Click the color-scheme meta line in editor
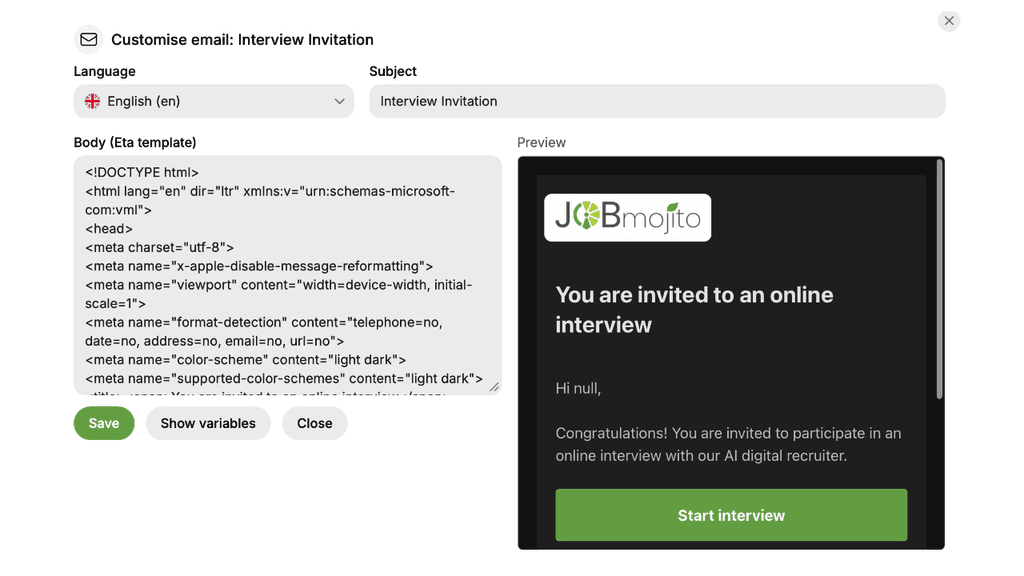1024x576 pixels. coord(246,360)
